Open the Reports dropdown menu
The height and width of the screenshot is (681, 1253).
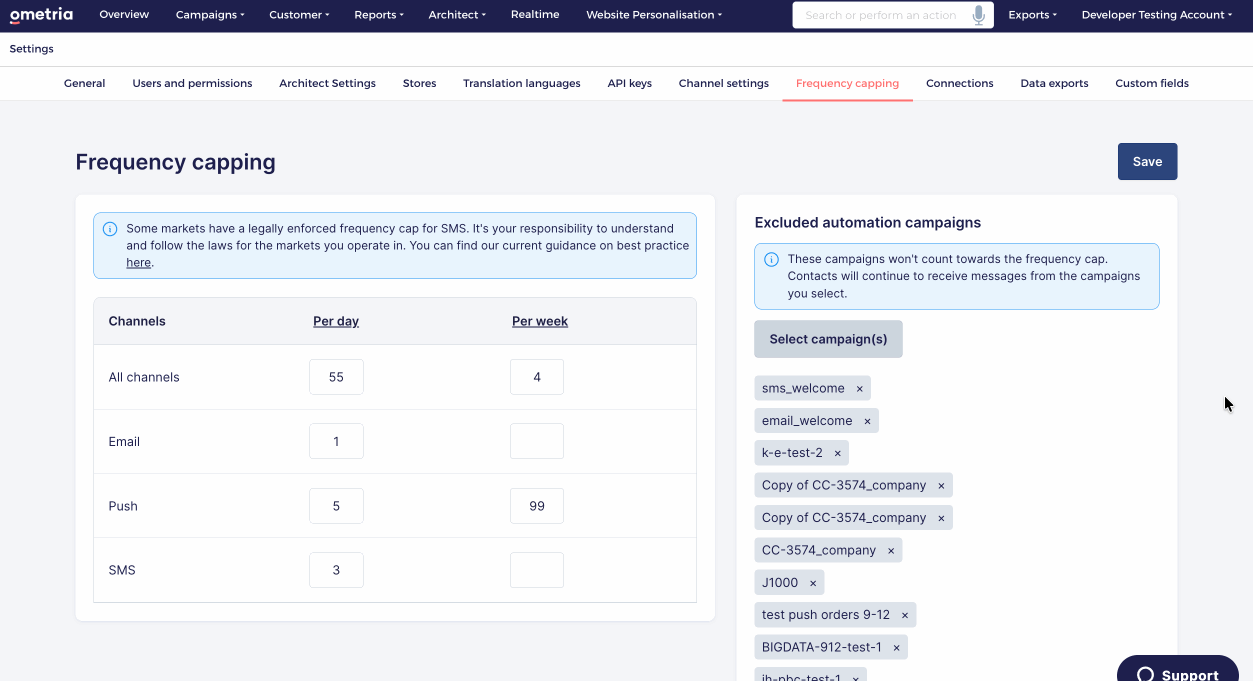pyautogui.click(x=379, y=15)
